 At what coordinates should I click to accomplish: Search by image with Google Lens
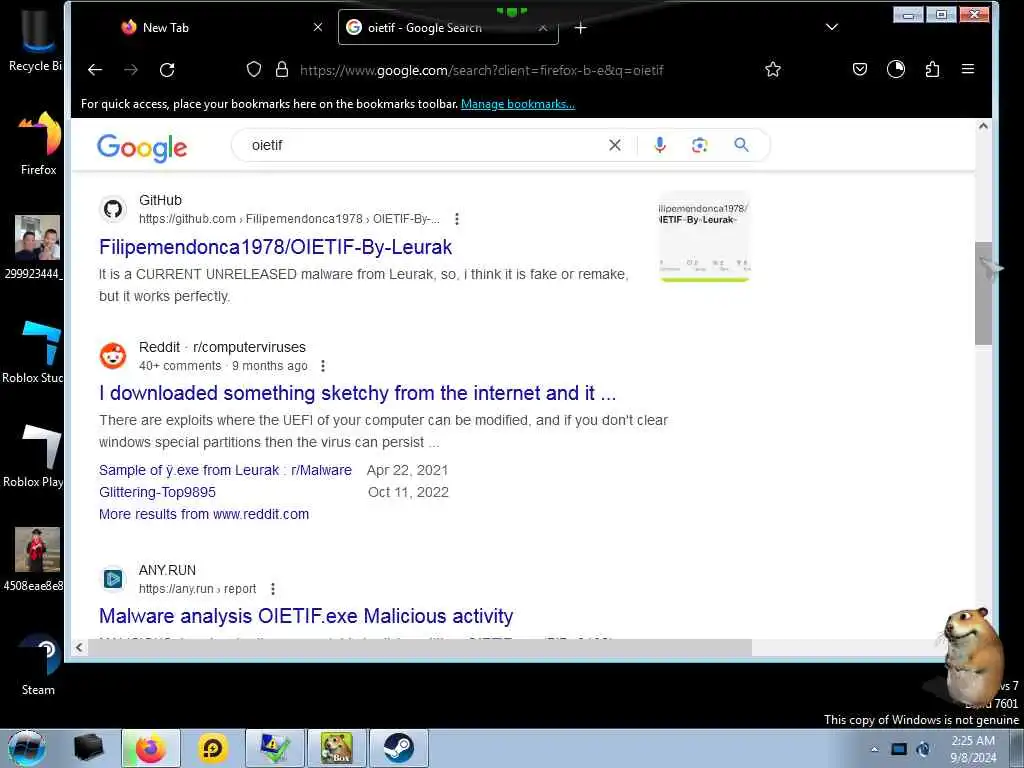(x=699, y=145)
